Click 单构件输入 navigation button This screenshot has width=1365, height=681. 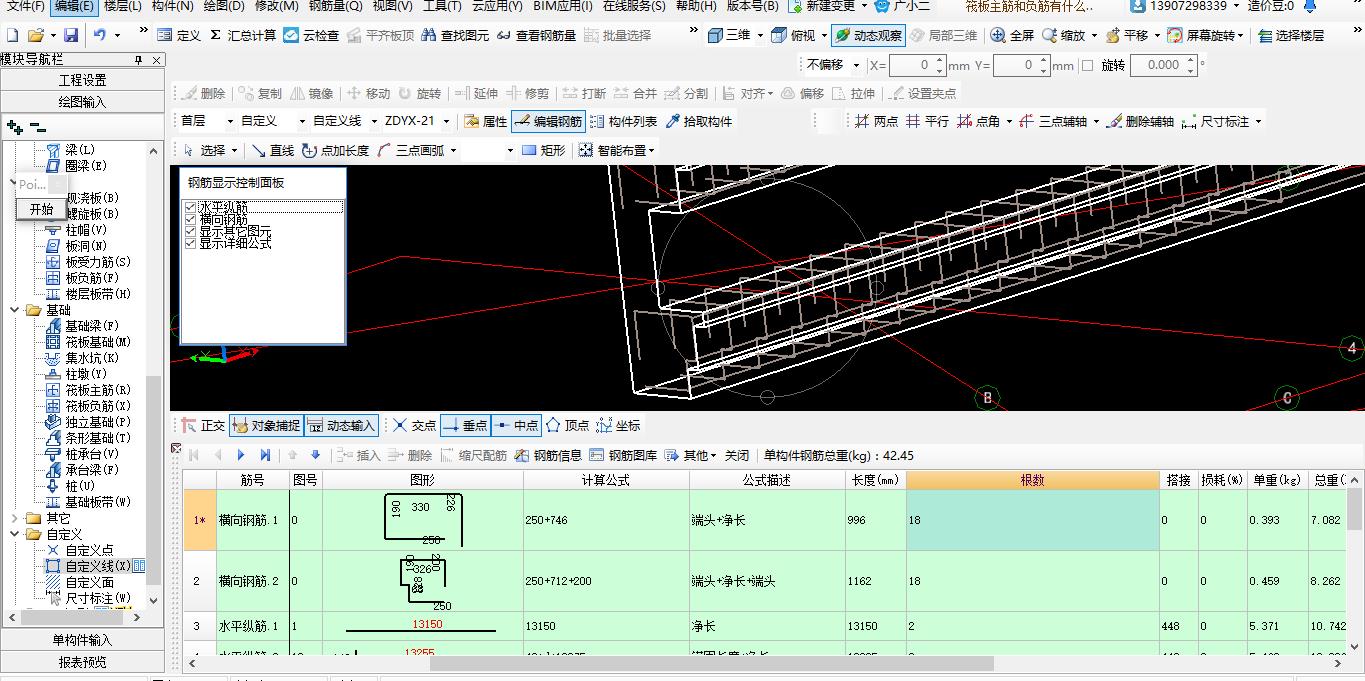(82, 640)
